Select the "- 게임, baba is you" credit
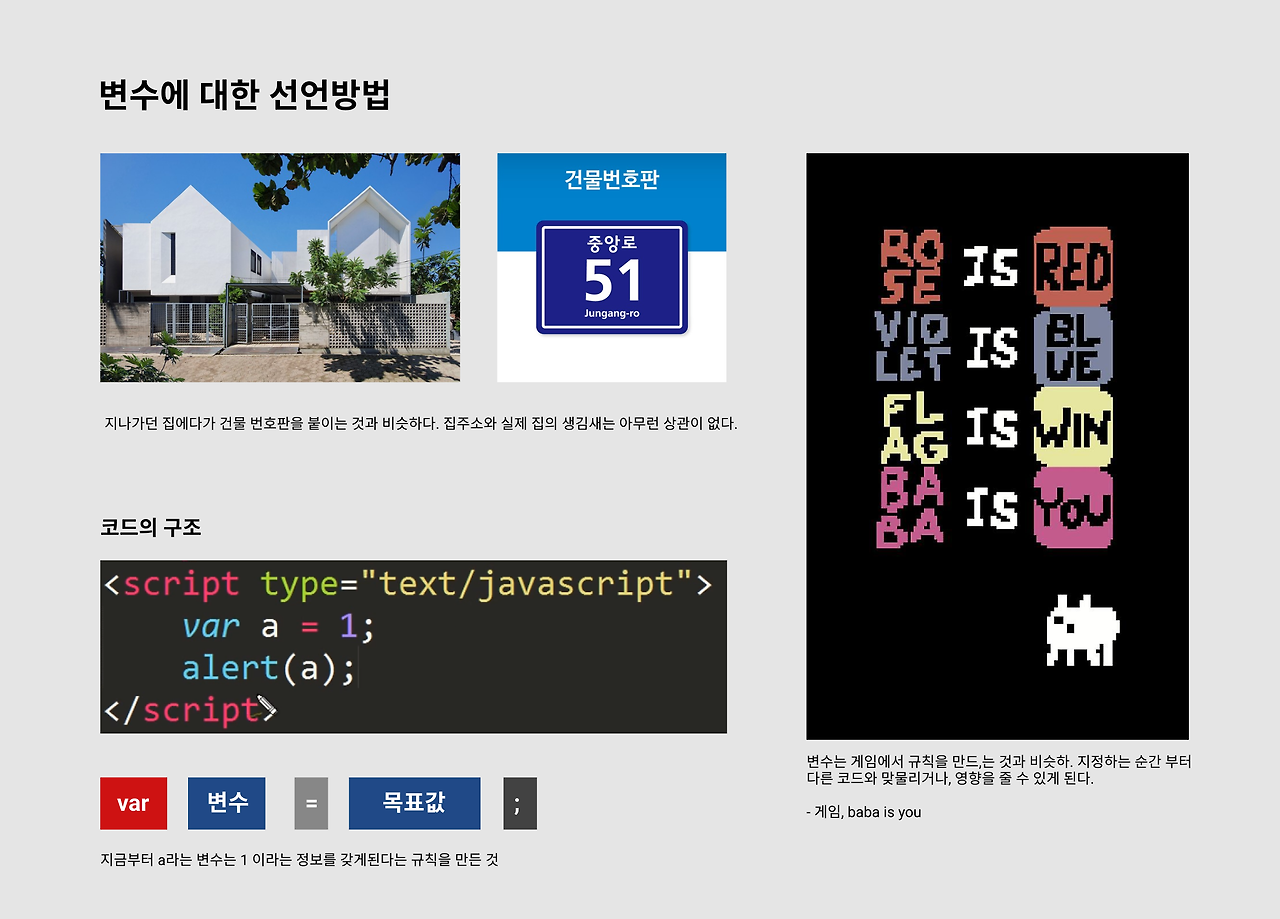The width and height of the screenshot is (1280, 919). (x=864, y=812)
